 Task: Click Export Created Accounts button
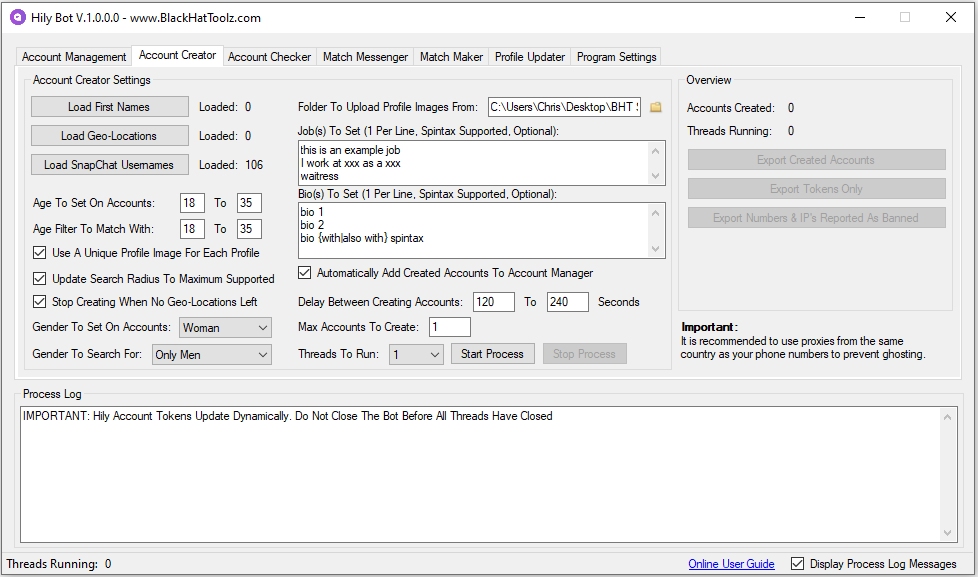[816, 160]
